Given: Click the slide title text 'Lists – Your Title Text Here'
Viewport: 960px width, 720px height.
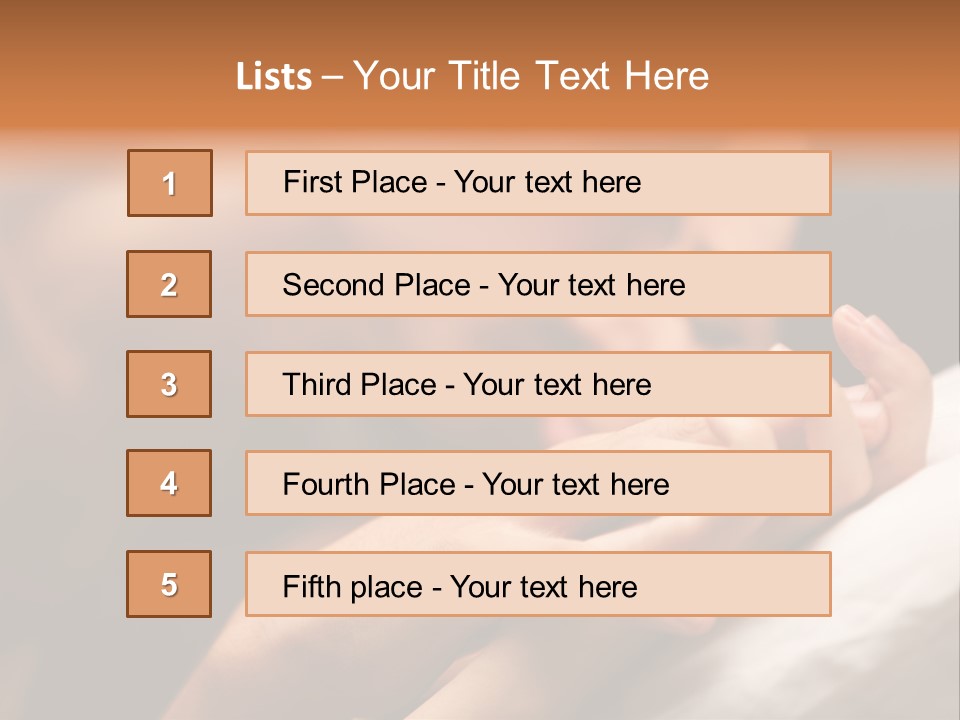Looking at the screenshot, I should 472,76.
